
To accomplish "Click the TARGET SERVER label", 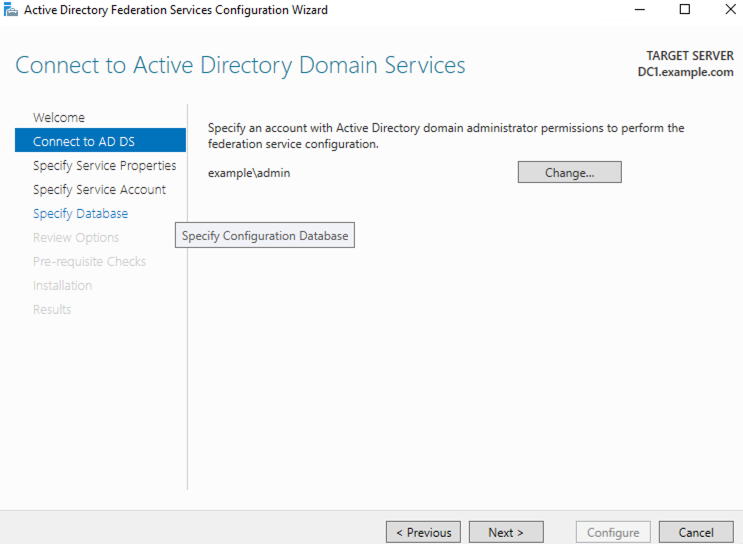I will (x=690, y=55).
